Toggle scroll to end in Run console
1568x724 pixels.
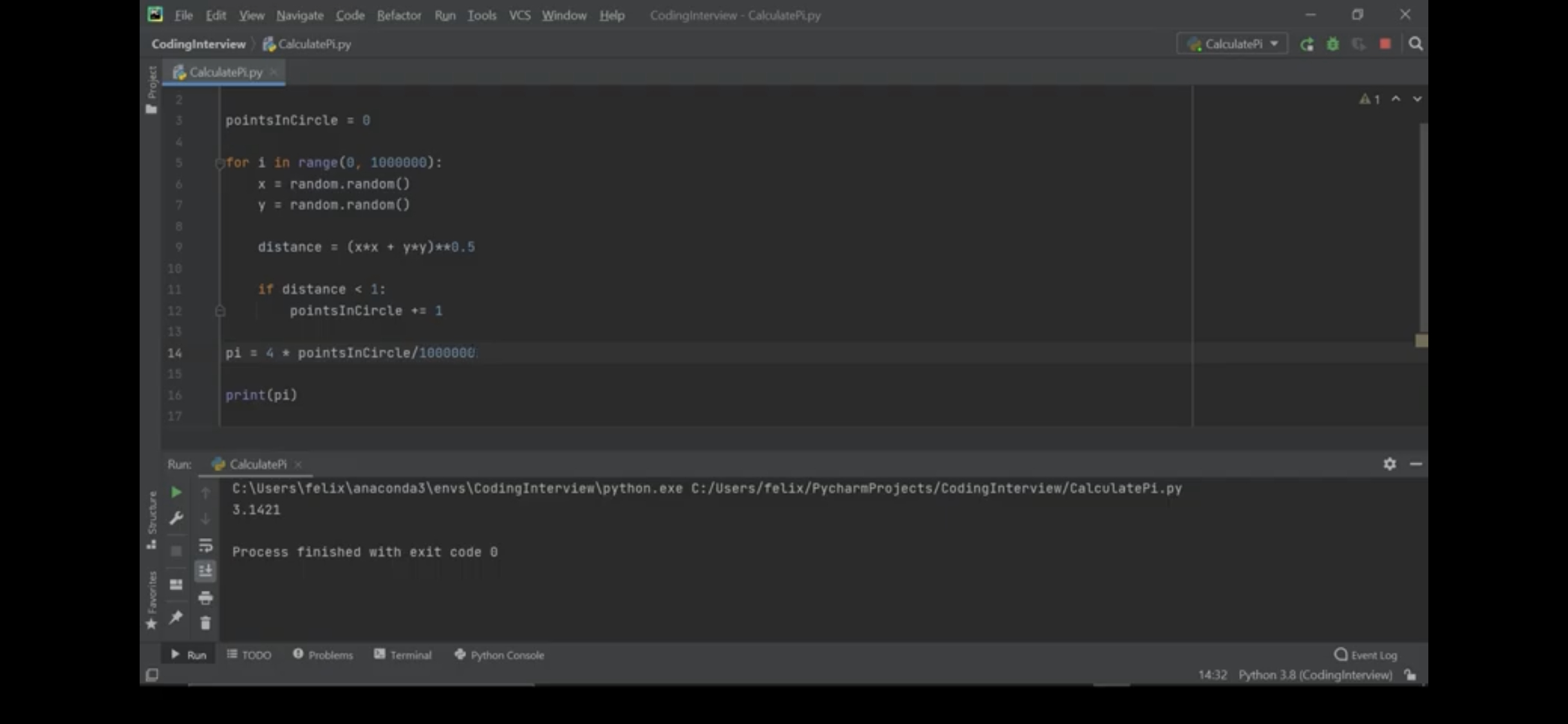click(205, 571)
